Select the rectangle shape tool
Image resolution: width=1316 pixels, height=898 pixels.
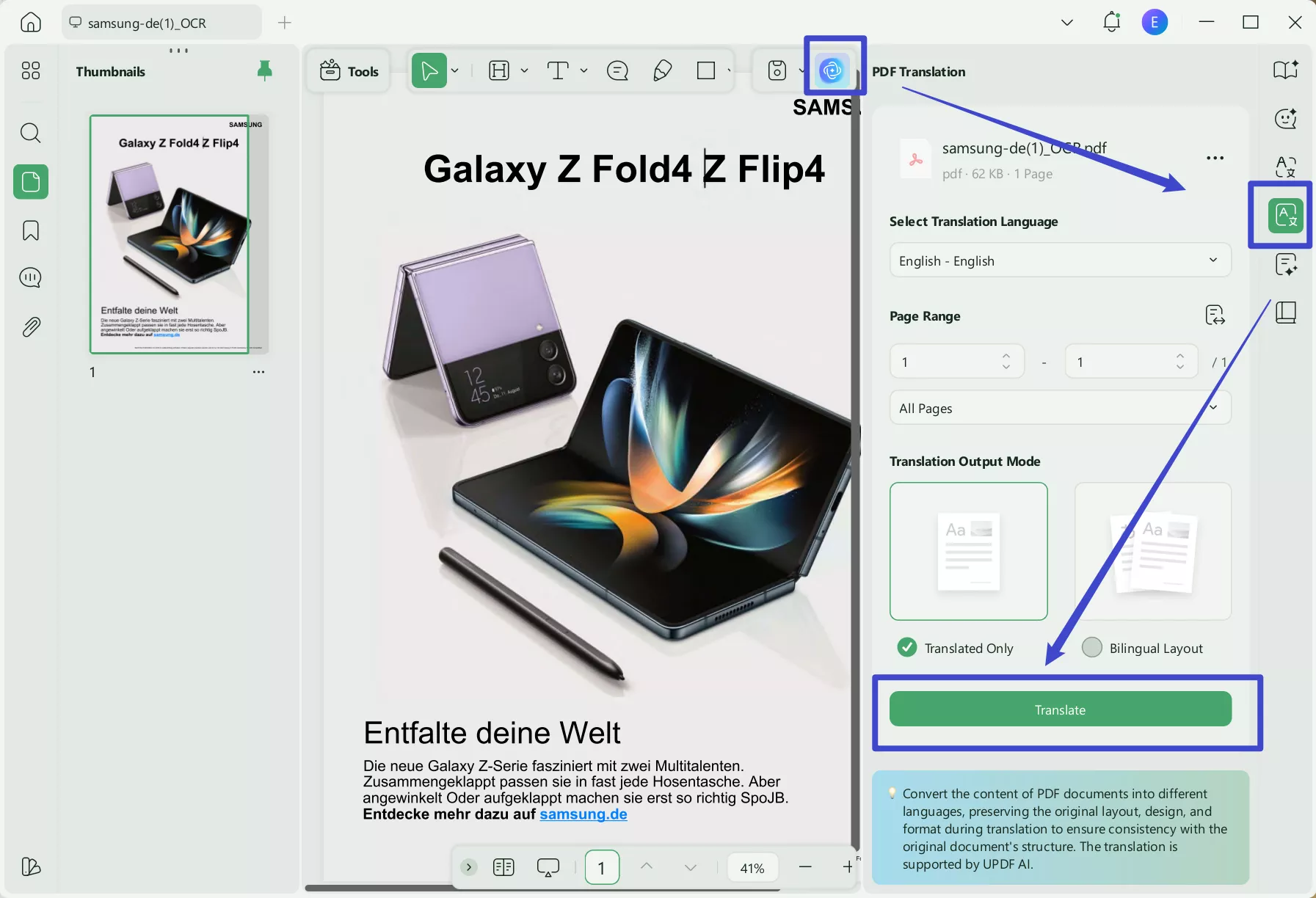tap(706, 70)
